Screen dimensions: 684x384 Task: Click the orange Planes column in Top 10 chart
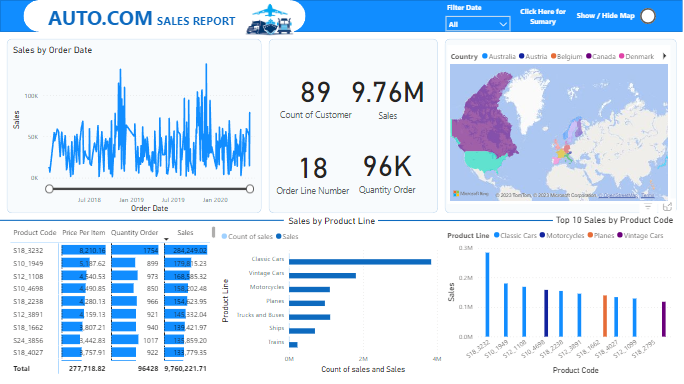pos(605,316)
